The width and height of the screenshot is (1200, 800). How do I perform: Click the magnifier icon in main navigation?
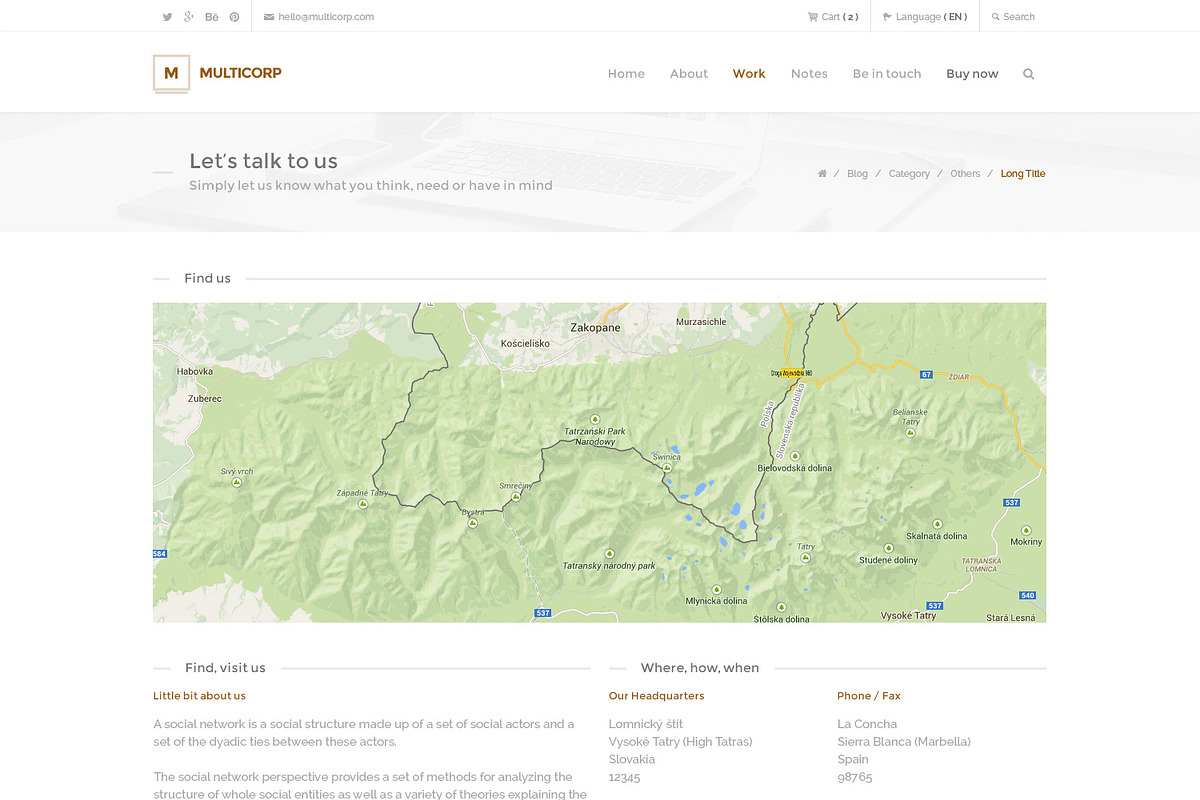(1029, 74)
